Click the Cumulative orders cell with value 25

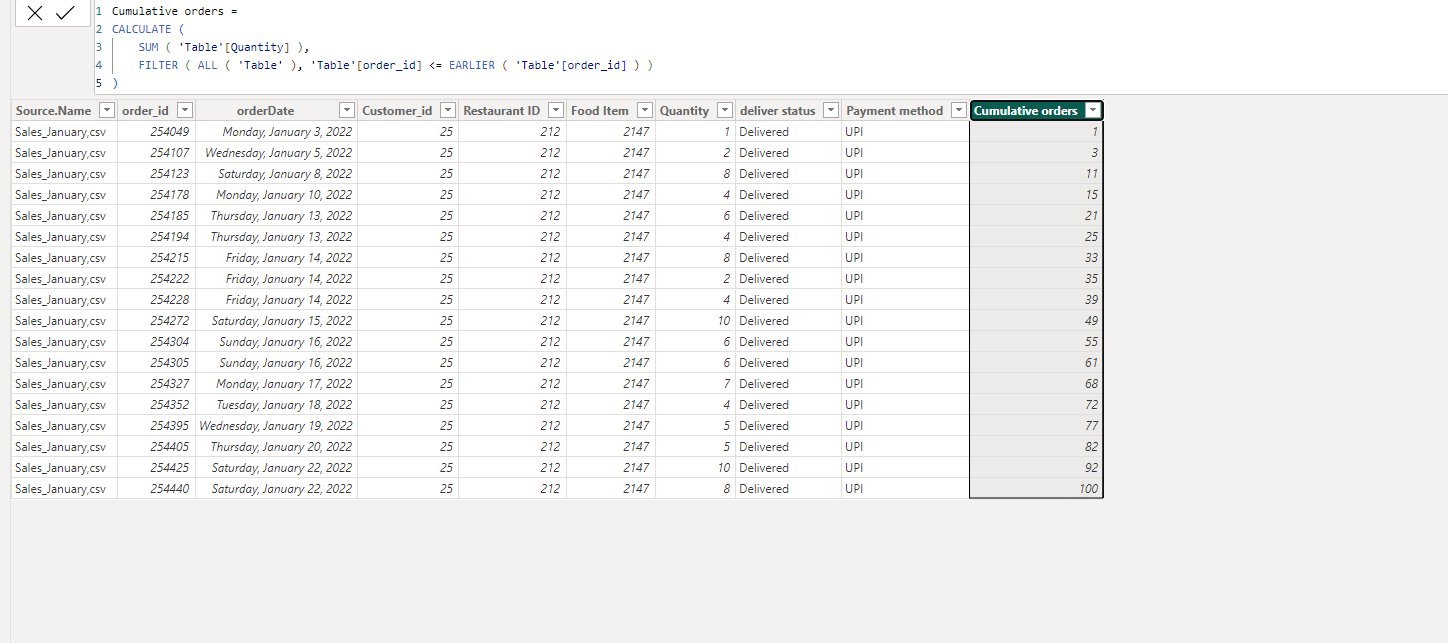pyautogui.click(x=1036, y=237)
